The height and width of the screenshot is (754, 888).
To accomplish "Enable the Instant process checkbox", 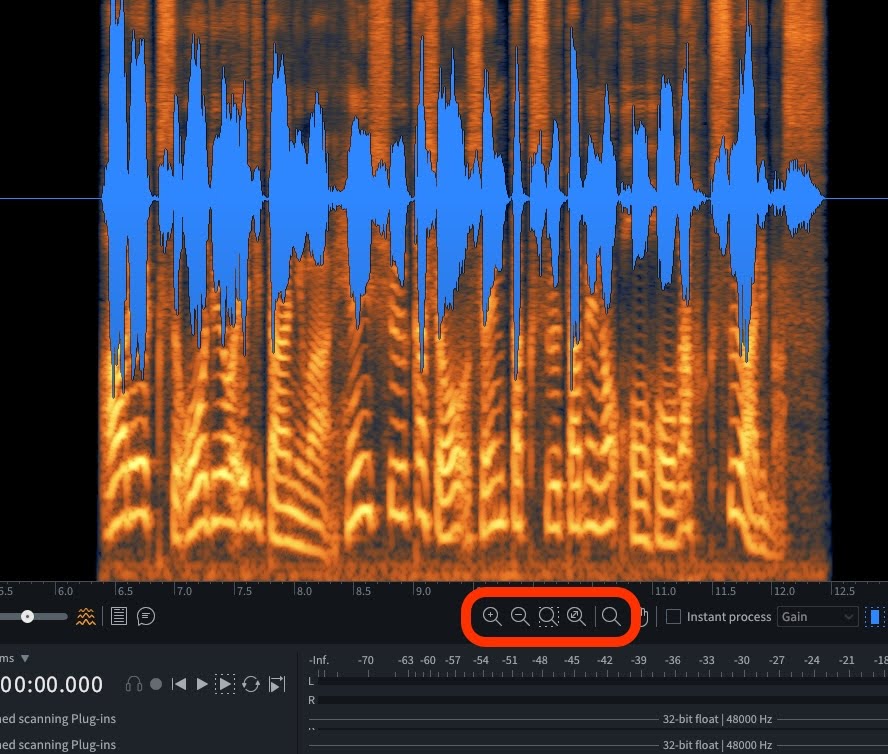I will point(673,617).
